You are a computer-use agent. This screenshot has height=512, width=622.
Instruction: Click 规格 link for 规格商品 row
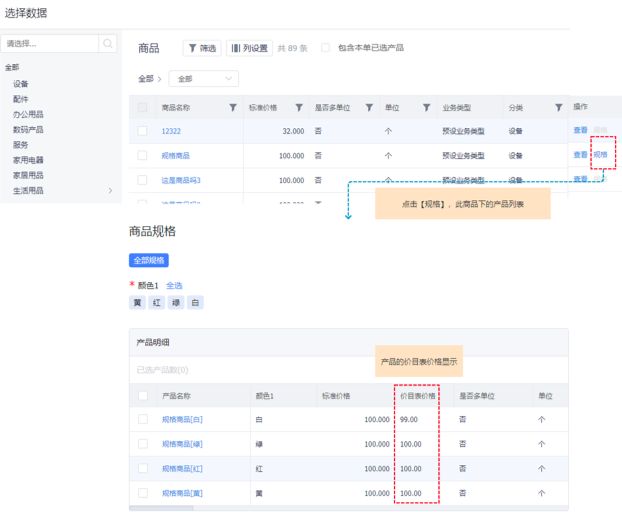point(600,155)
